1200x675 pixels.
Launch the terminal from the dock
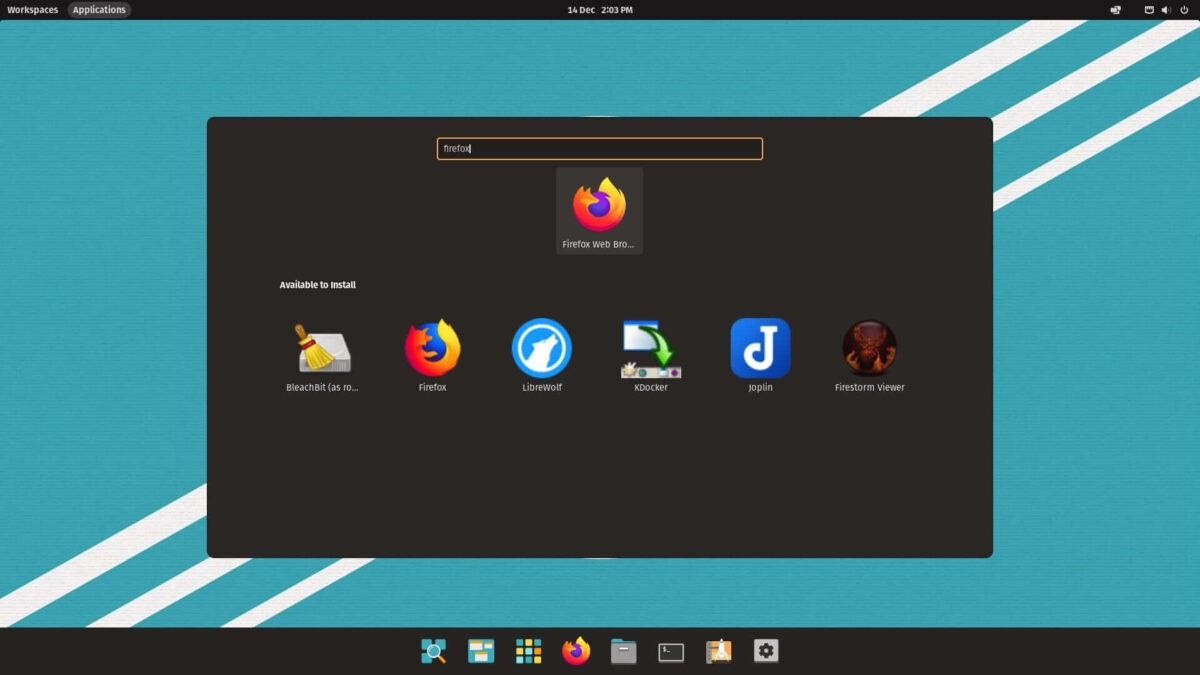671,650
